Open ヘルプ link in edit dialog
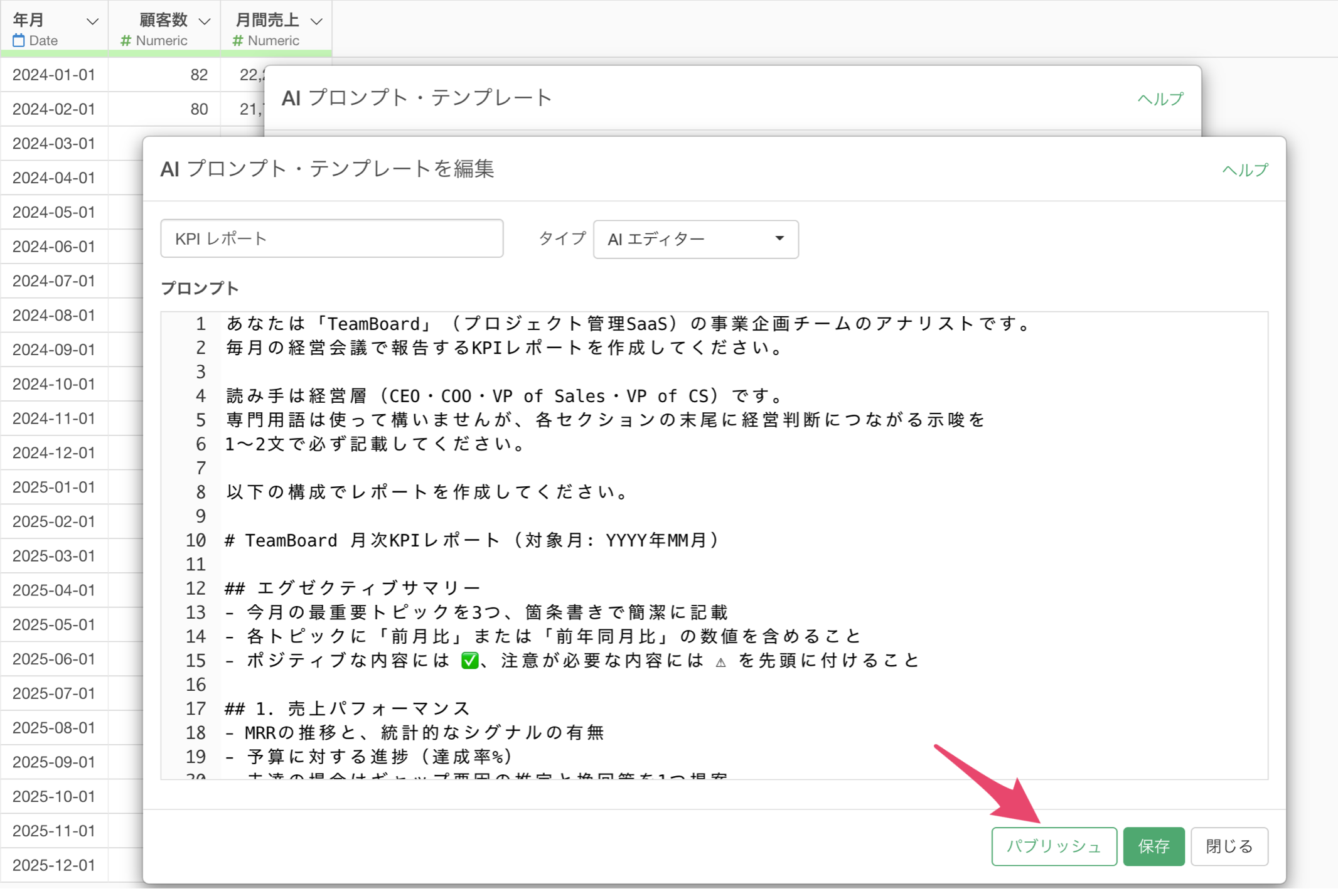The width and height of the screenshot is (1338, 896). click(1245, 170)
